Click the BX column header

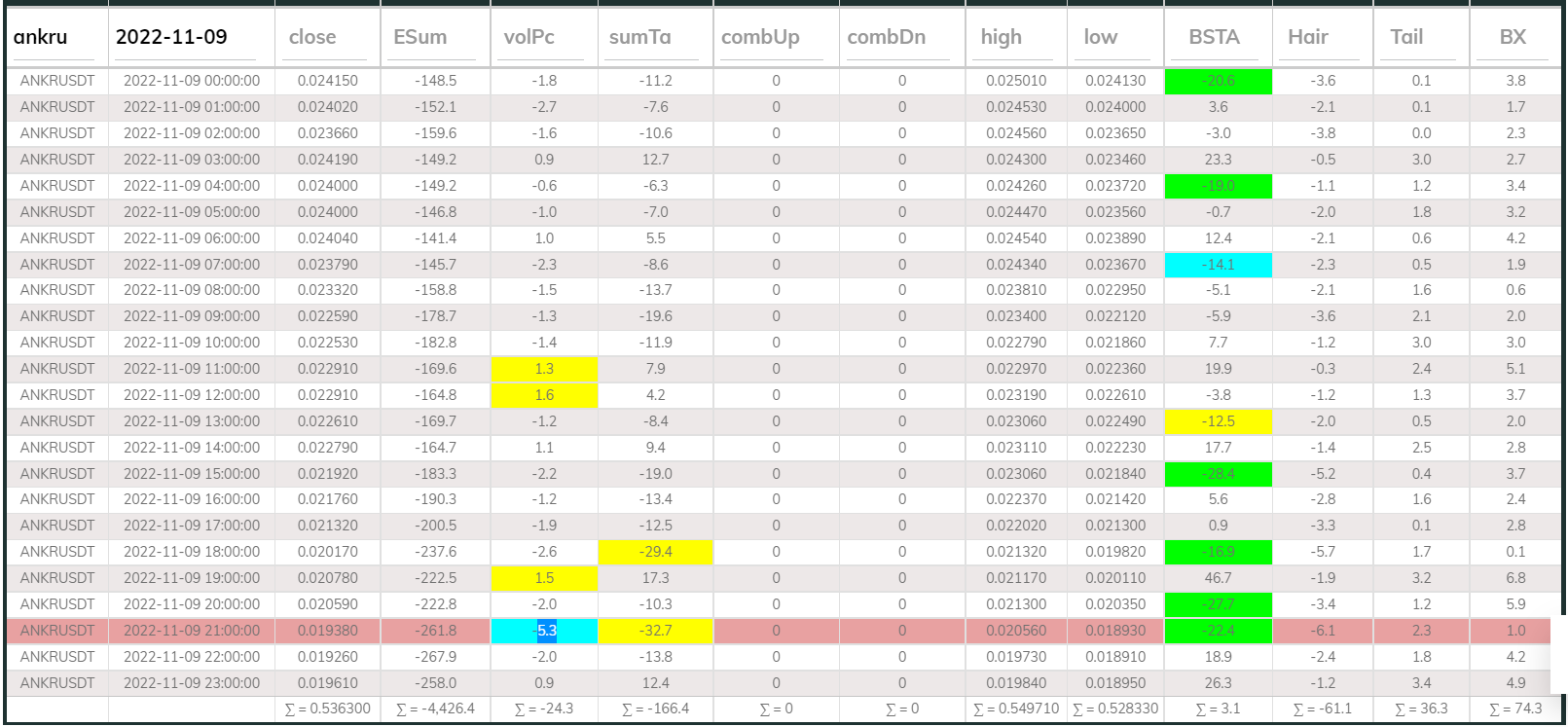pos(1513,37)
